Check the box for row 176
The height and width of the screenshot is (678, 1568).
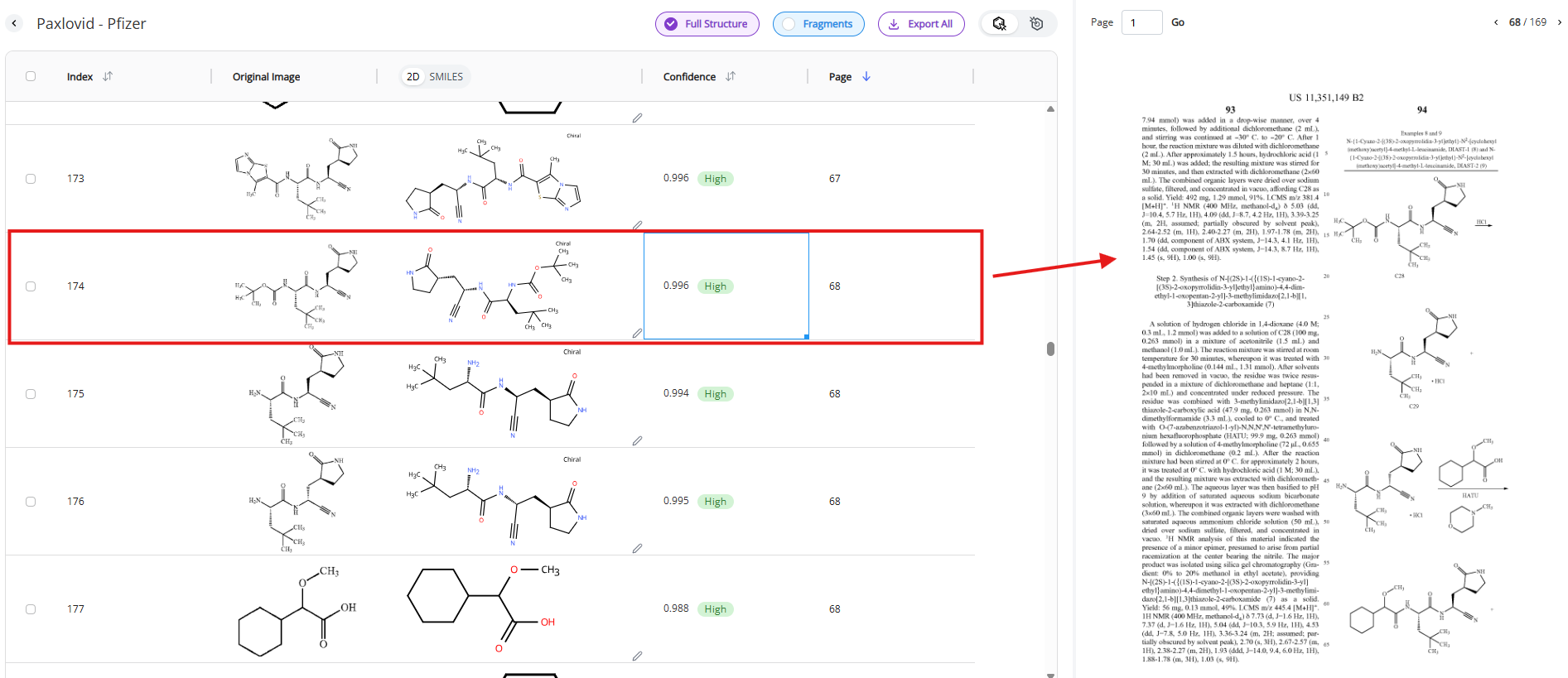point(31,502)
